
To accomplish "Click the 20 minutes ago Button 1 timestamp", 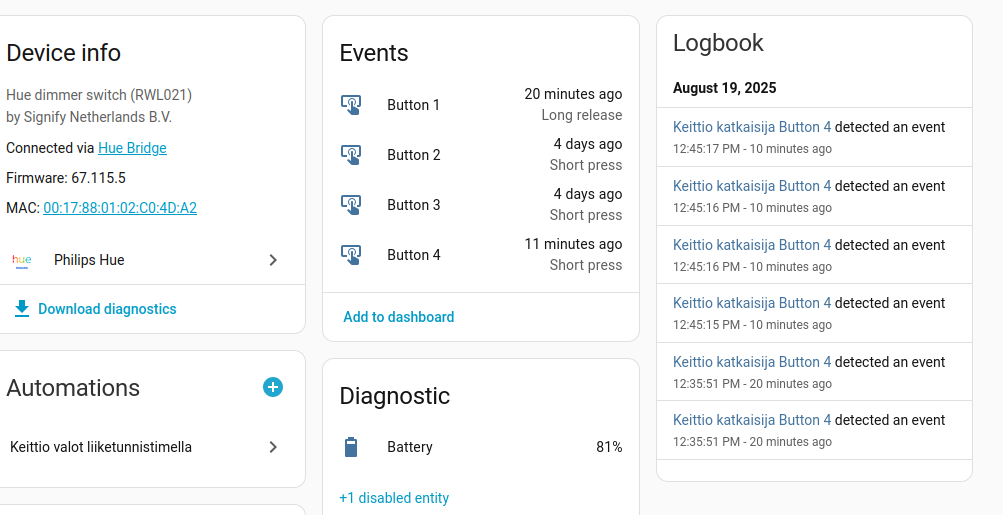I will click(573, 94).
